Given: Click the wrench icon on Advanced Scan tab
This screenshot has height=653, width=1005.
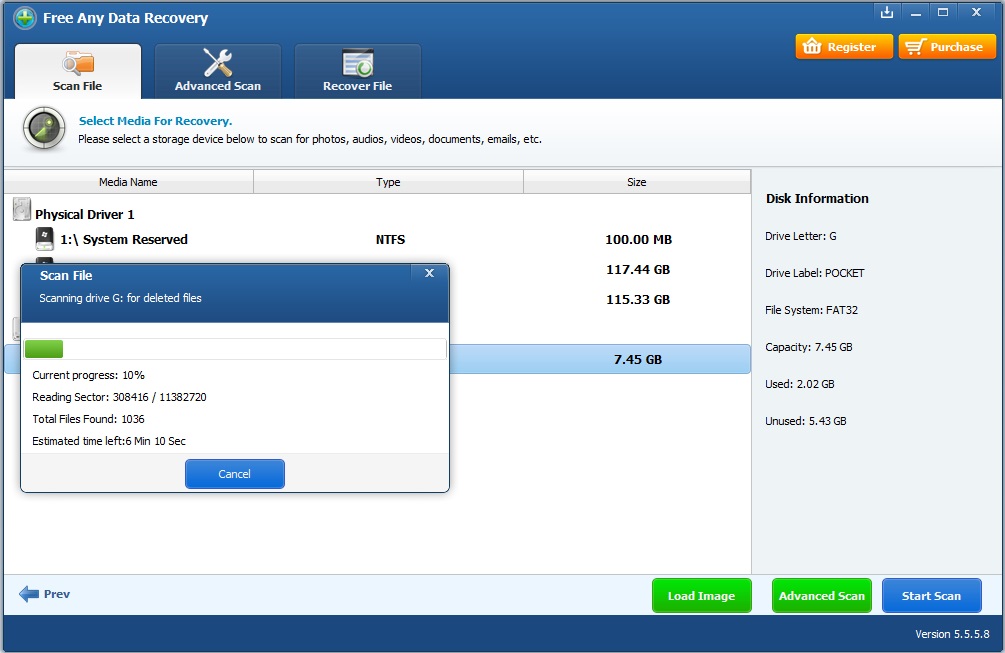Looking at the screenshot, I should click(217, 60).
